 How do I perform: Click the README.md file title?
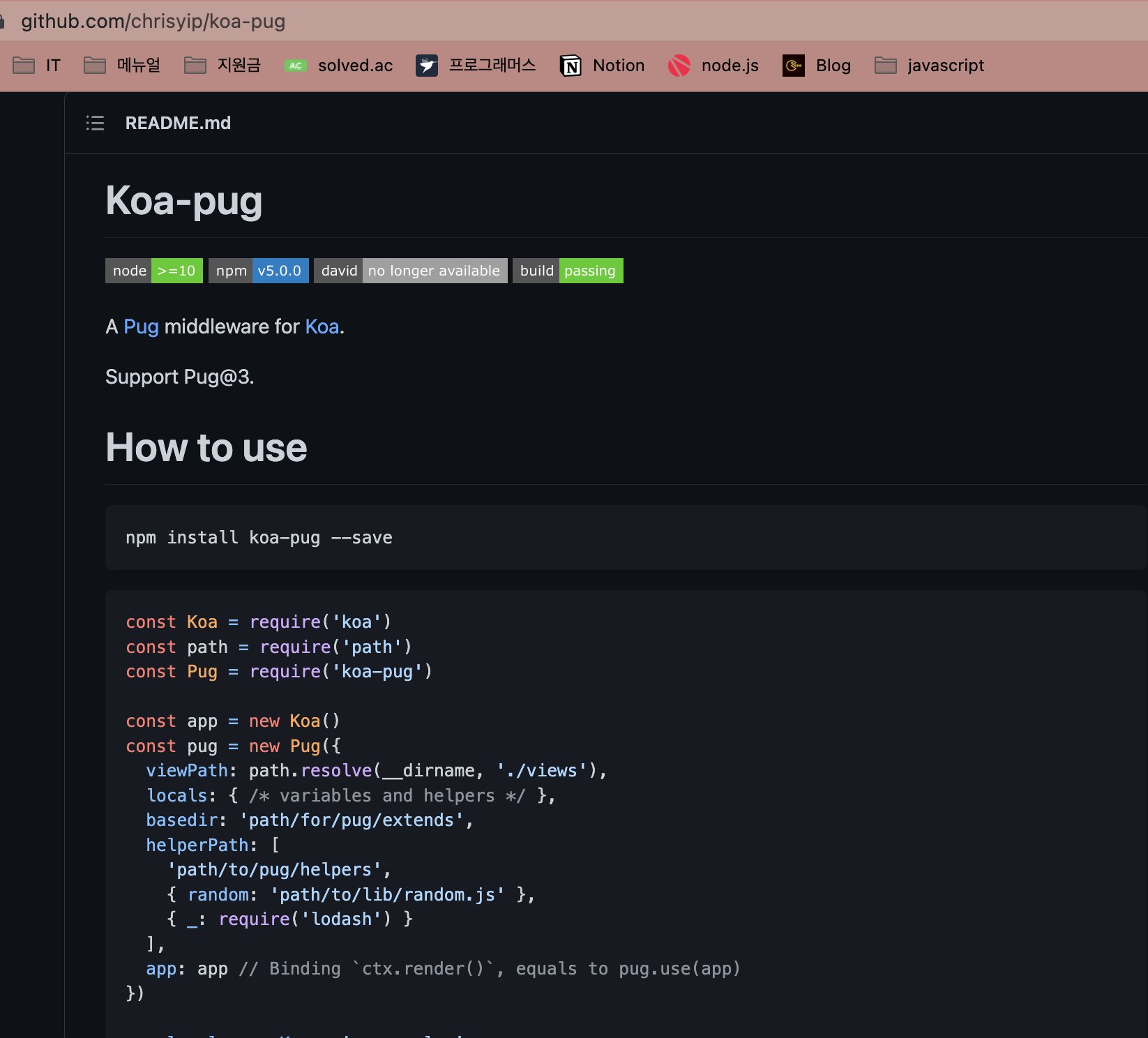[x=178, y=123]
